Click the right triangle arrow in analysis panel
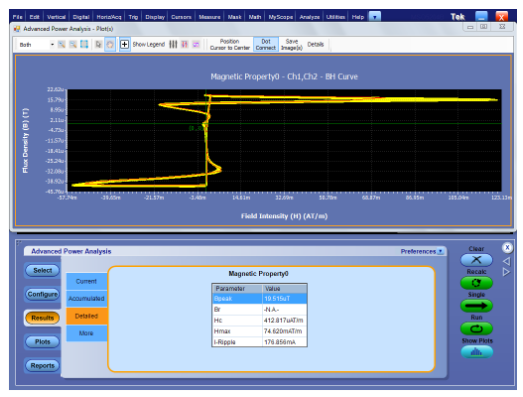The height and width of the screenshot is (397, 523). click(506, 272)
